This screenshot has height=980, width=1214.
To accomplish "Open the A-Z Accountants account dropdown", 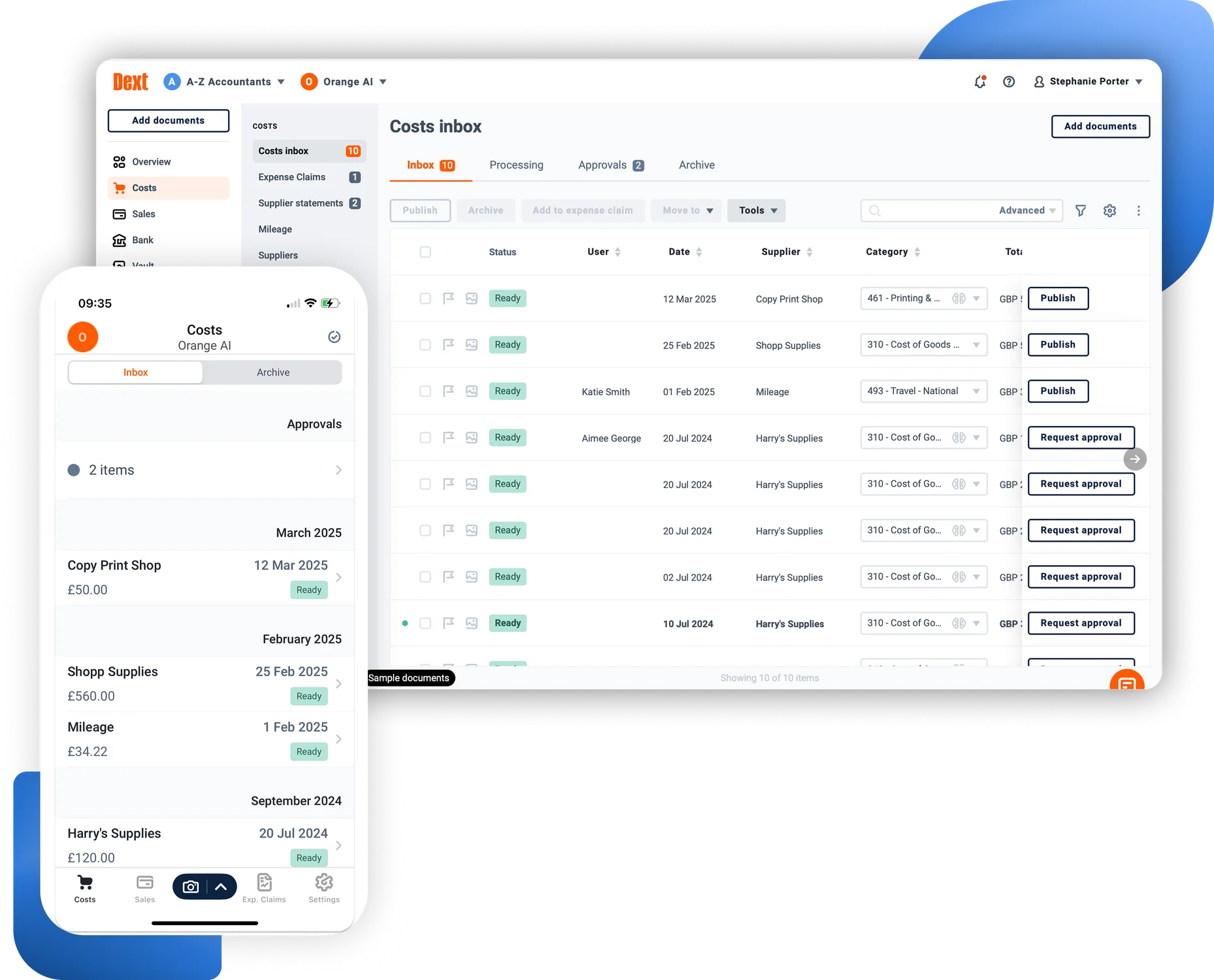I will [x=224, y=82].
